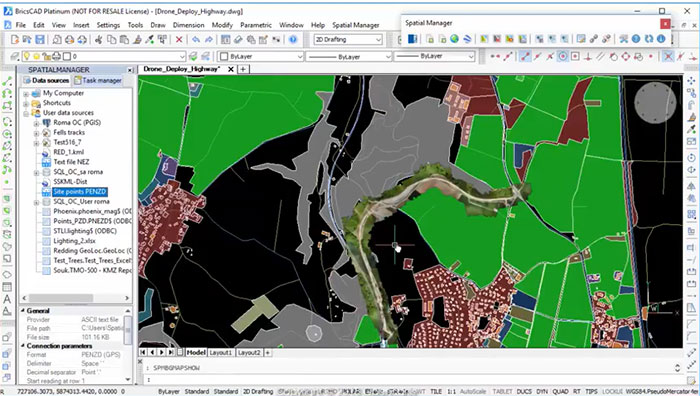Image resolution: width=700 pixels, height=396 pixels.
Task: Expand the My Computer tree node
Action: [x=26, y=94]
